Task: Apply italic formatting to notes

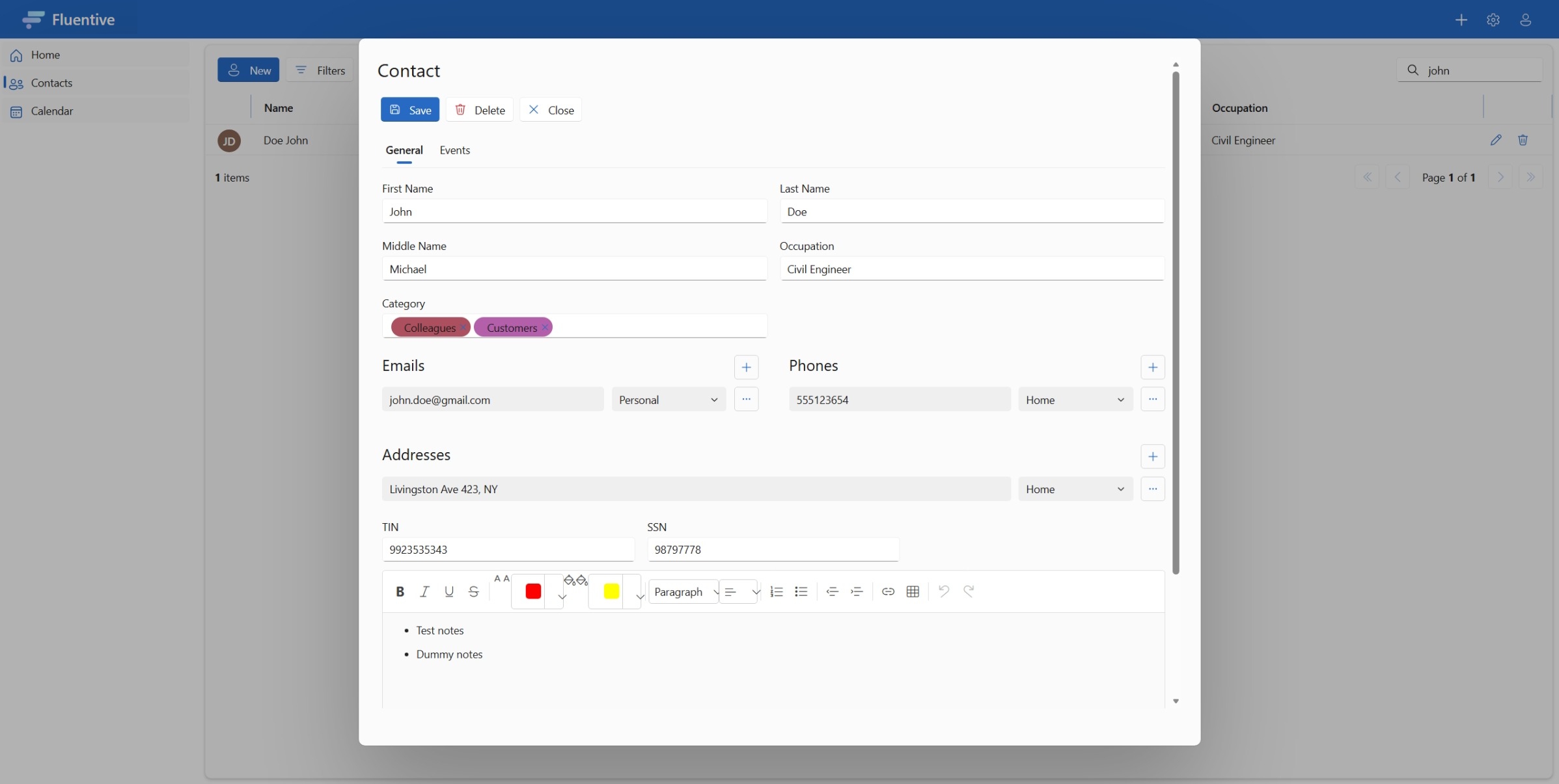Action: tap(424, 591)
